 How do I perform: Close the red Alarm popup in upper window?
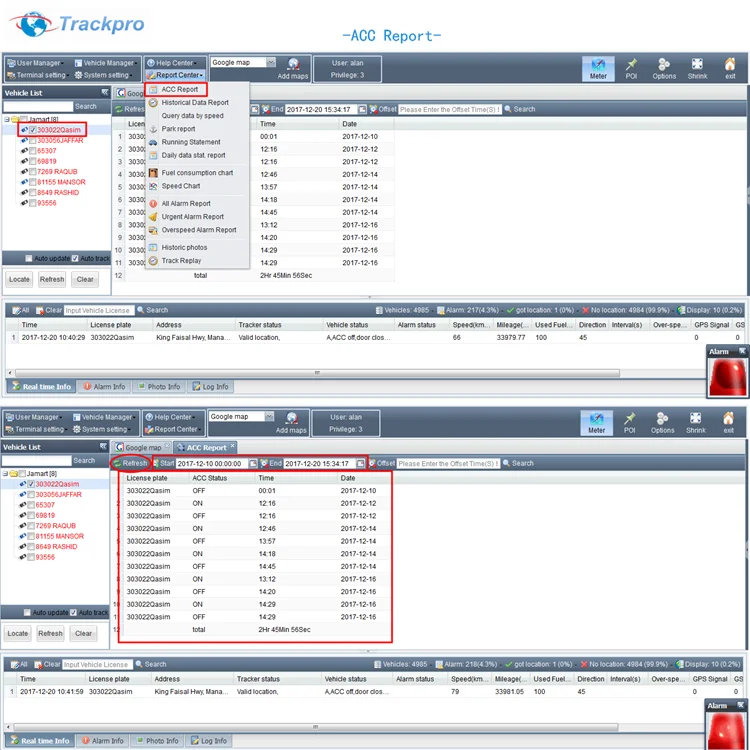pos(742,351)
